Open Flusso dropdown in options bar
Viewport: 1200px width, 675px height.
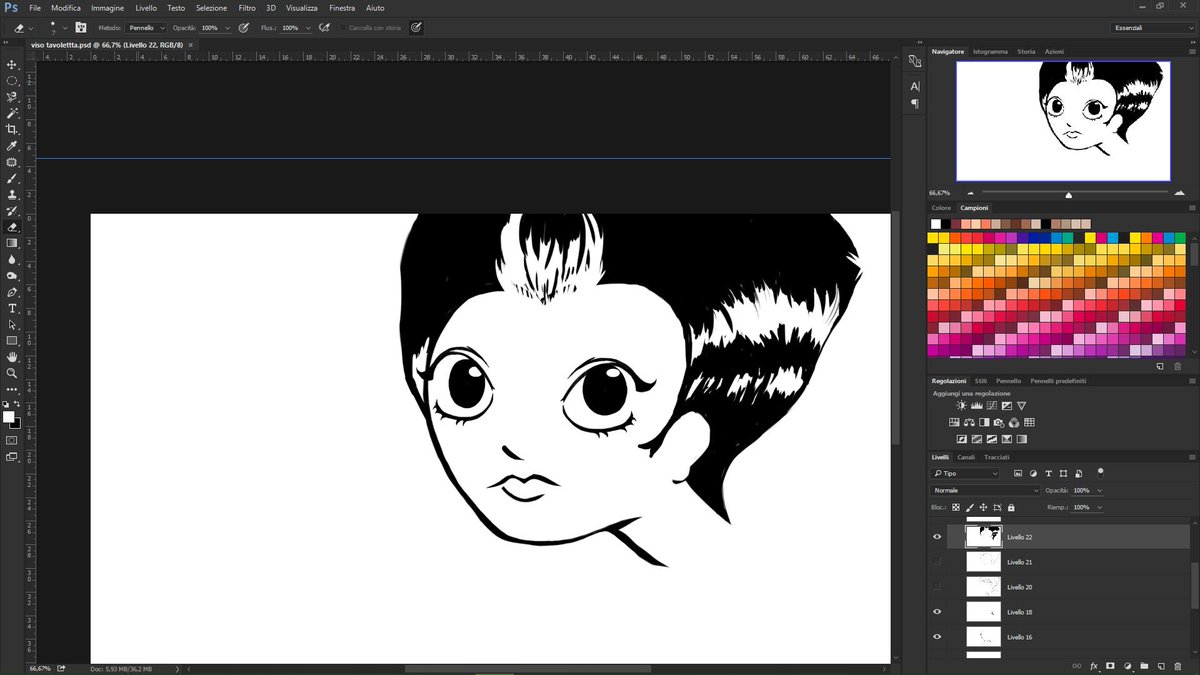pos(308,28)
